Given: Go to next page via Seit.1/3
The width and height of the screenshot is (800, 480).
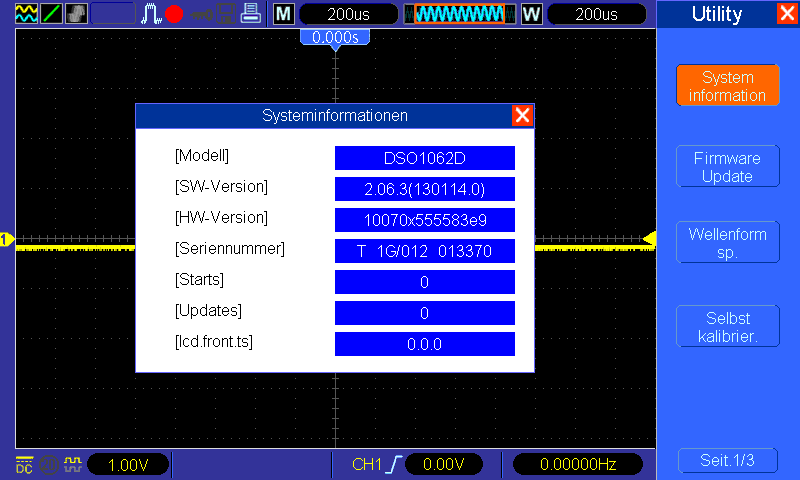Looking at the screenshot, I should pos(728,461).
